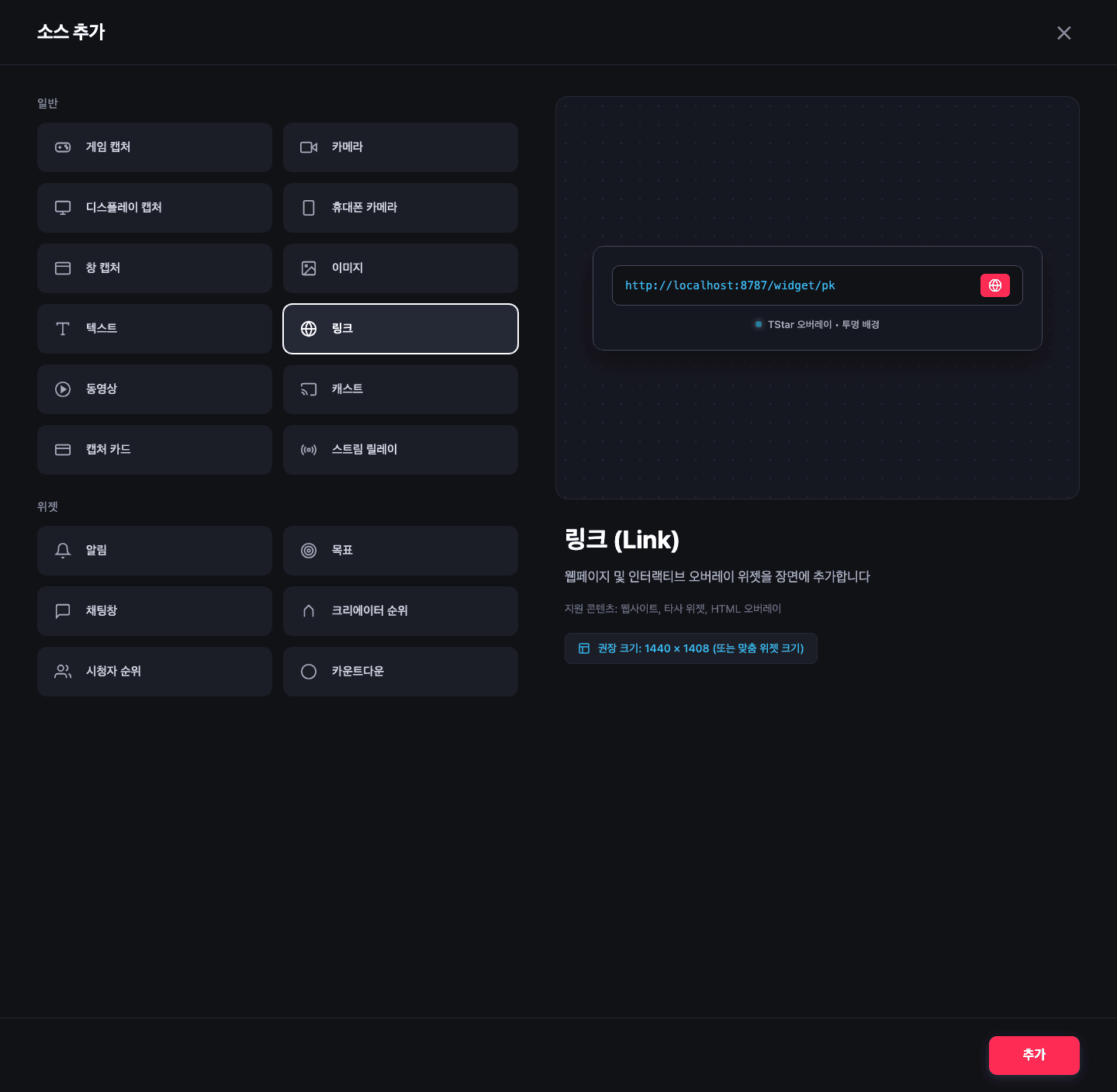1117x1092 pixels.
Task: Choose the T icon for 텍스트
Action: pos(63,329)
